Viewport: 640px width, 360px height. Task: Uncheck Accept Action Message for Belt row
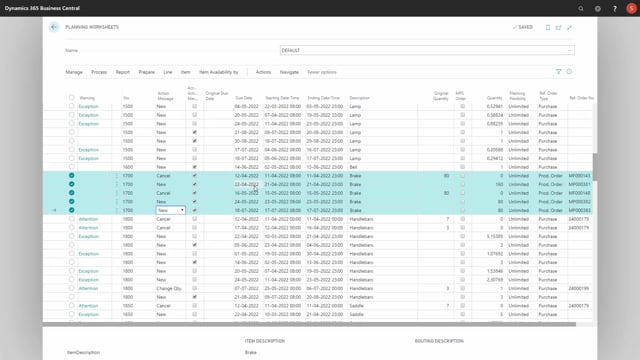[195, 167]
